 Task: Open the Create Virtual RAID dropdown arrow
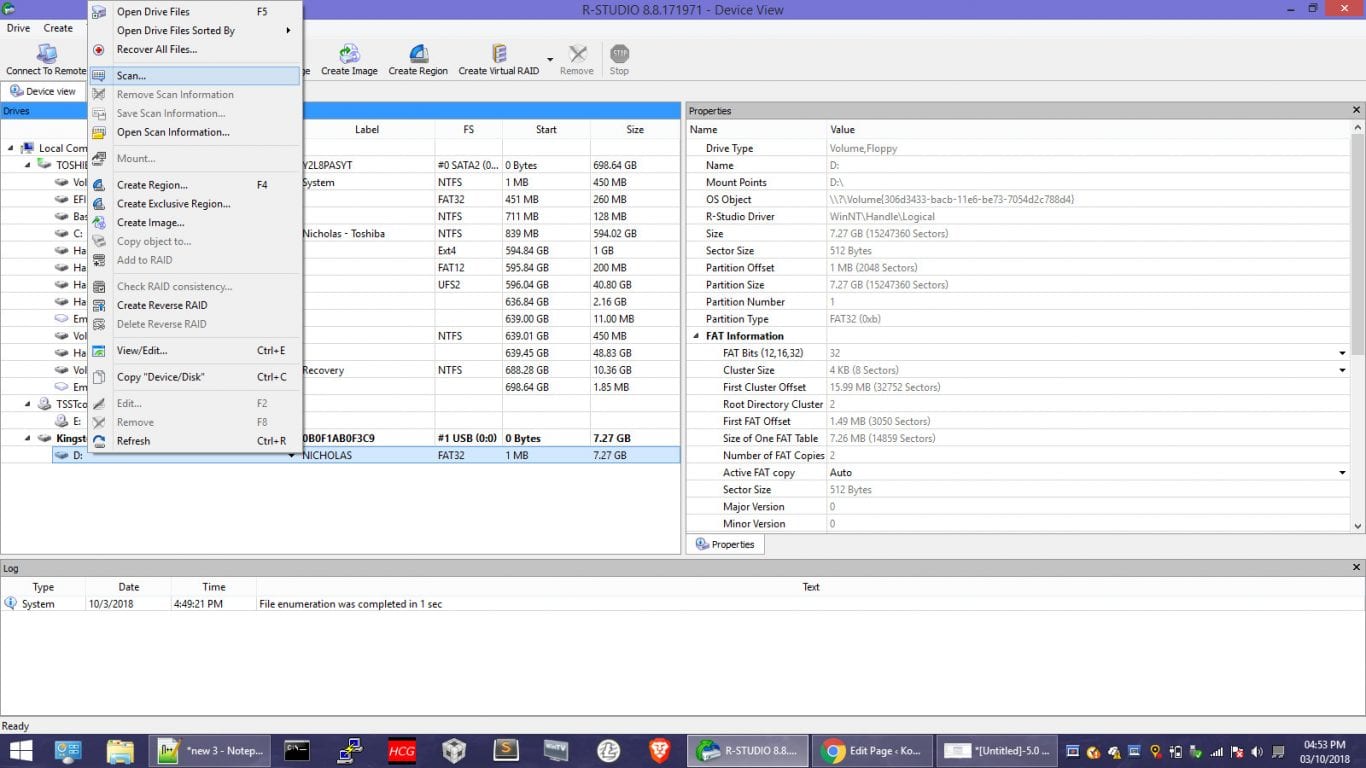(x=549, y=59)
